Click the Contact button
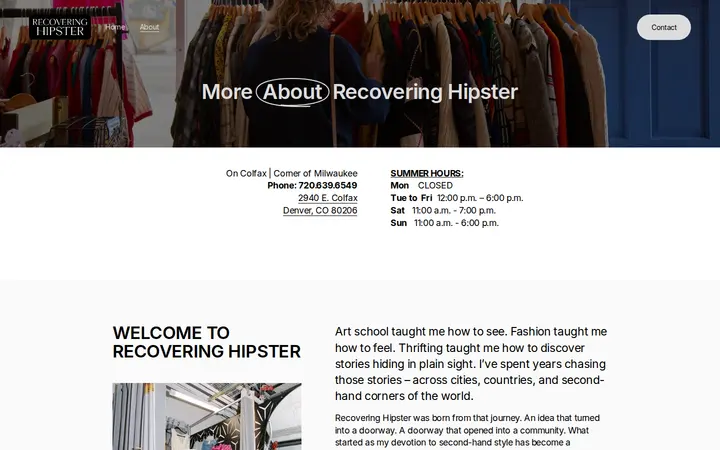The width and height of the screenshot is (720, 450). pyautogui.click(x=664, y=27)
